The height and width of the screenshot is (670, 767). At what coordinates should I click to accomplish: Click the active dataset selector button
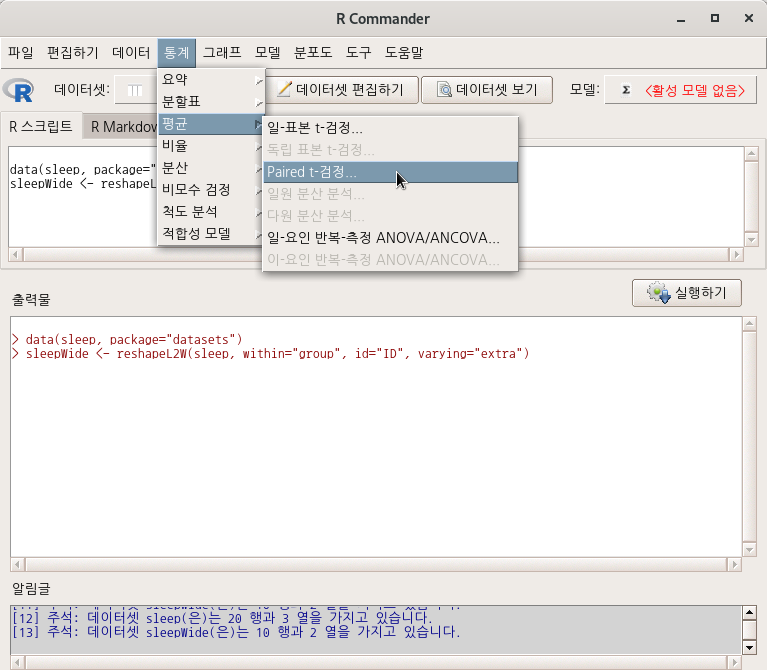135,90
